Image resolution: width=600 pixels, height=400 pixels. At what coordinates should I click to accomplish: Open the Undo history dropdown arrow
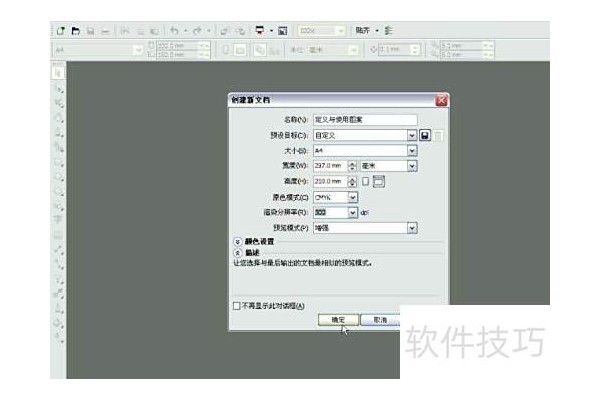(186, 31)
